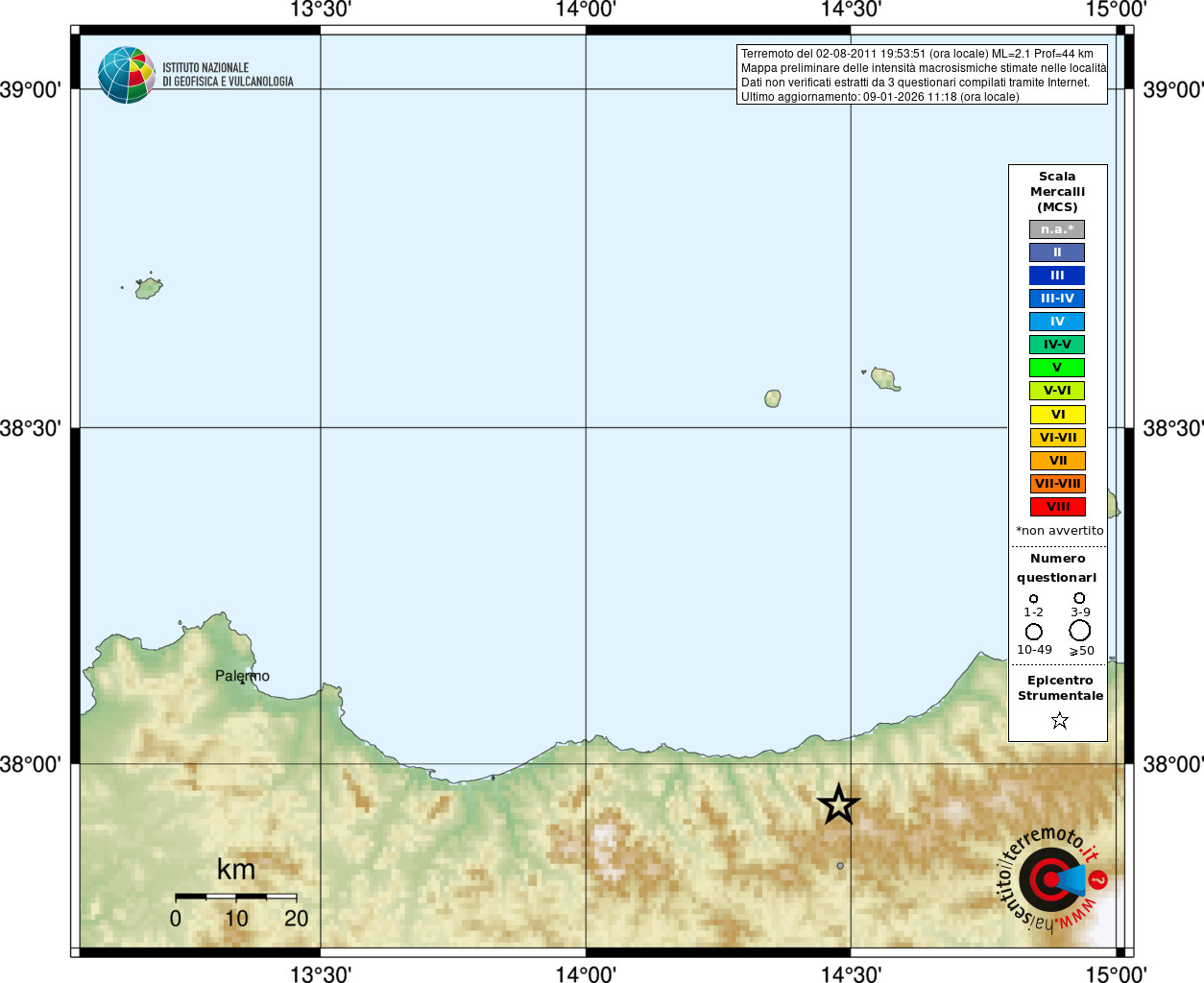Click the epicenter star on the map

[838, 804]
